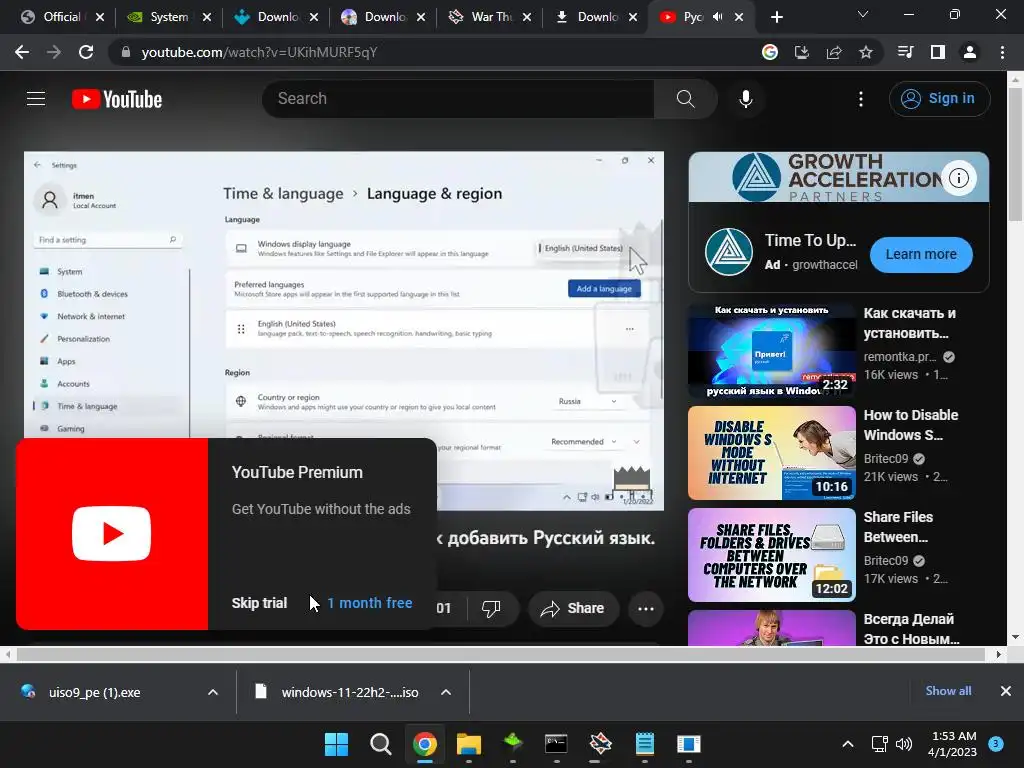
Task: Click 1 month free offer
Action: [370, 603]
